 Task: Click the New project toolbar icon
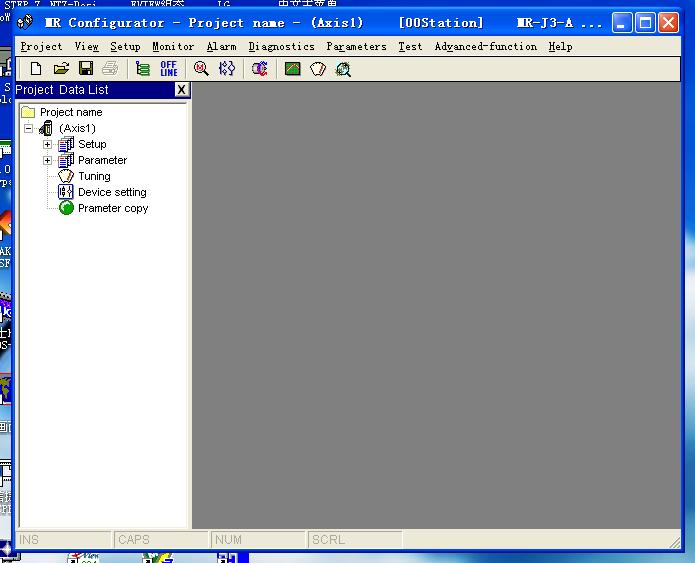(36, 69)
